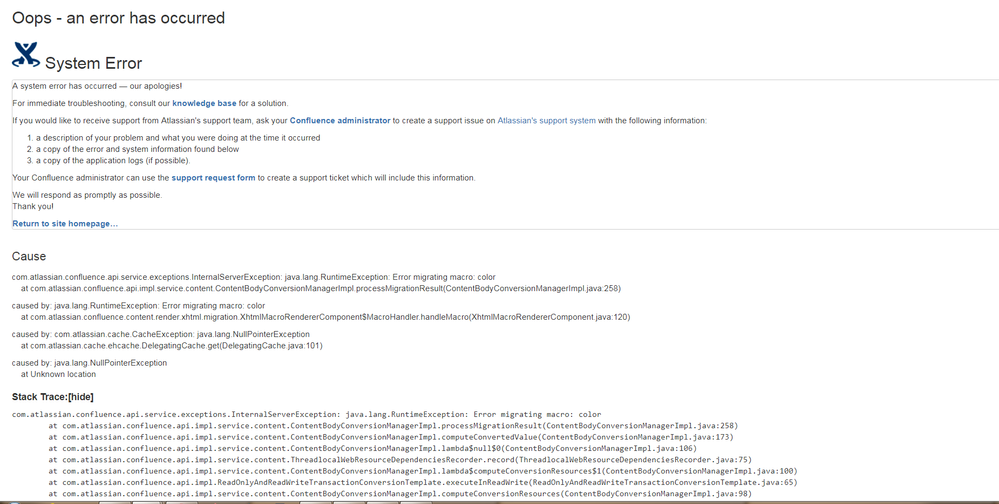Click stack trace line computeConversionResources(ContentBodyConversionManagerImpl.java:98)
This screenshot has width=999, height=504.
(400, 494)
